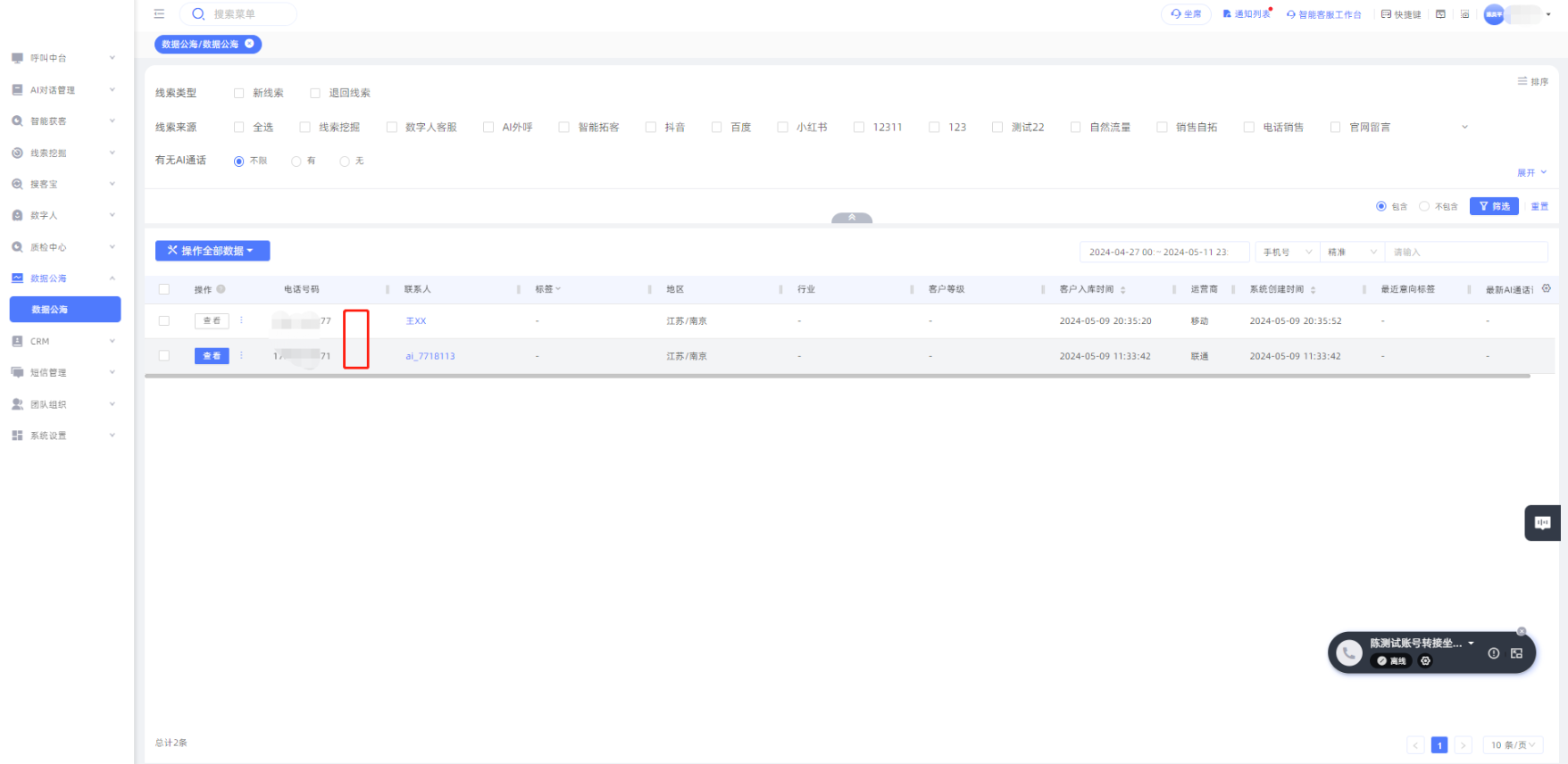
Task: Click the softphone exclamation info icon
Action: (1493, 653)
